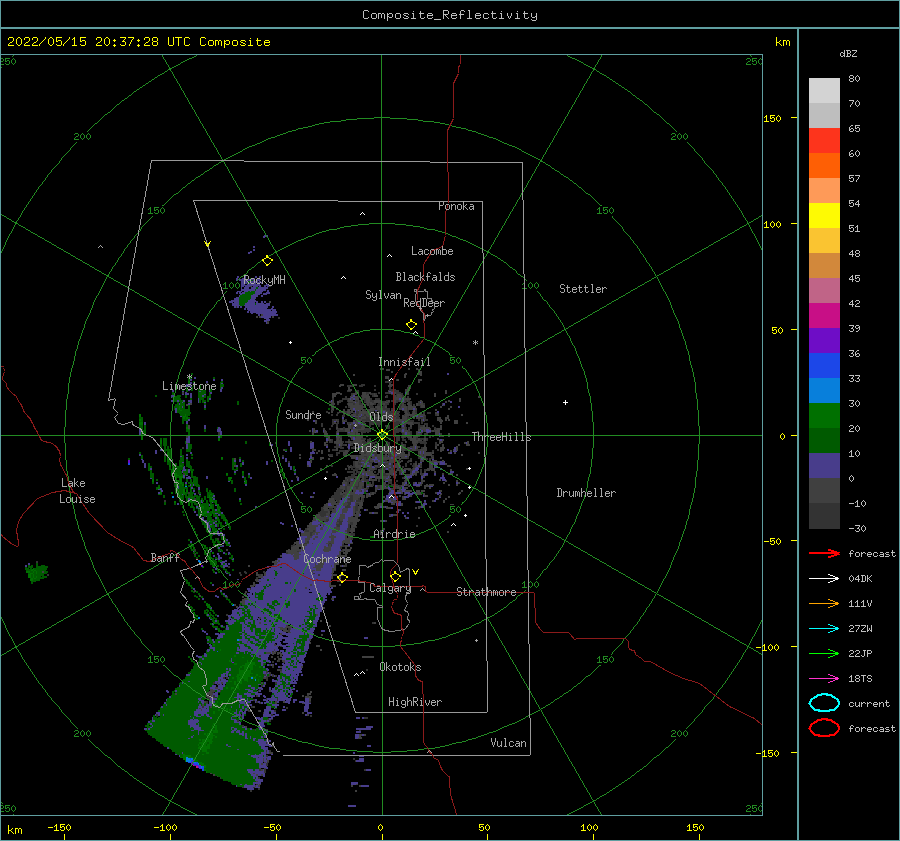
Task: Select the yellow 54 dBZ color swatch
Action: click(824, 215)
